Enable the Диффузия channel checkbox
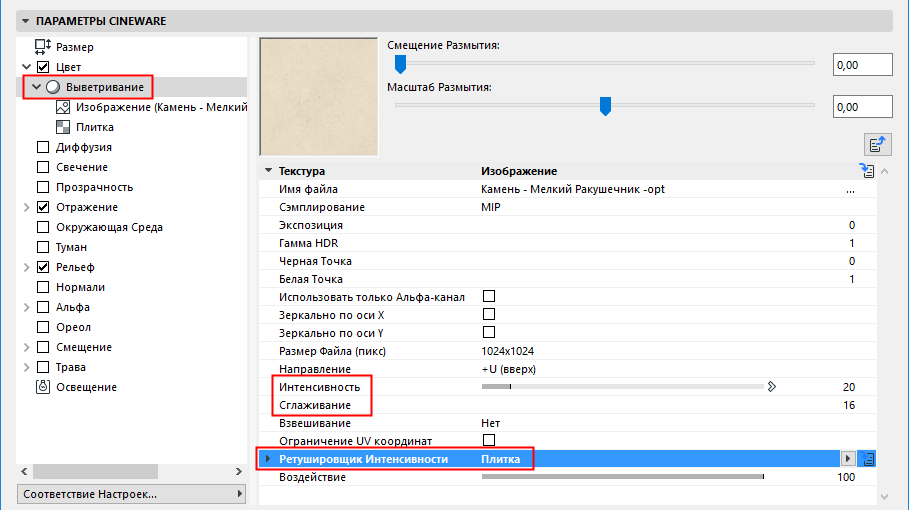 (43, 147)
